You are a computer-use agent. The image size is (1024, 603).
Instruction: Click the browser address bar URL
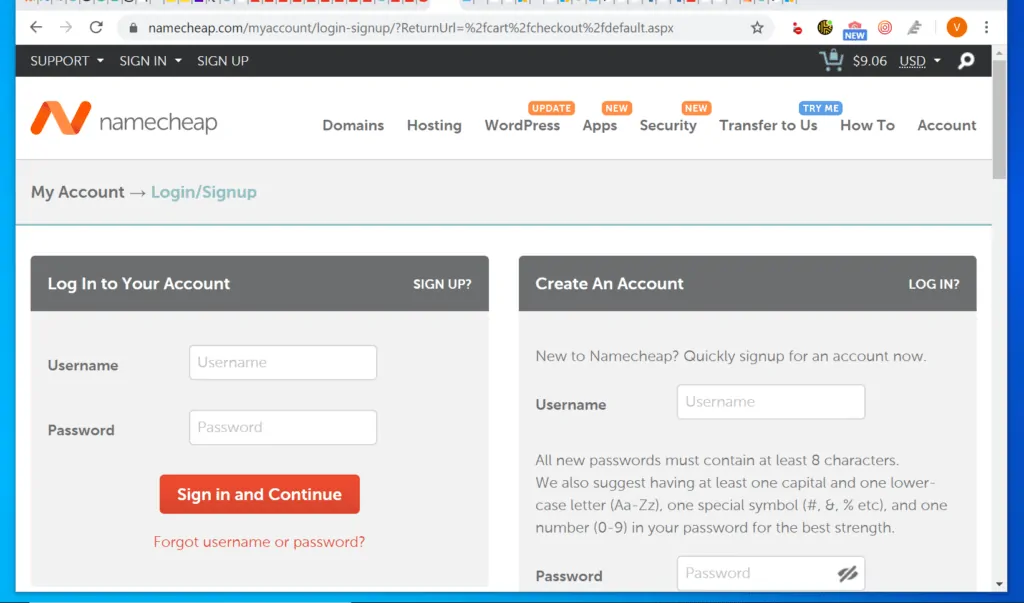click(x=411, y=28)
